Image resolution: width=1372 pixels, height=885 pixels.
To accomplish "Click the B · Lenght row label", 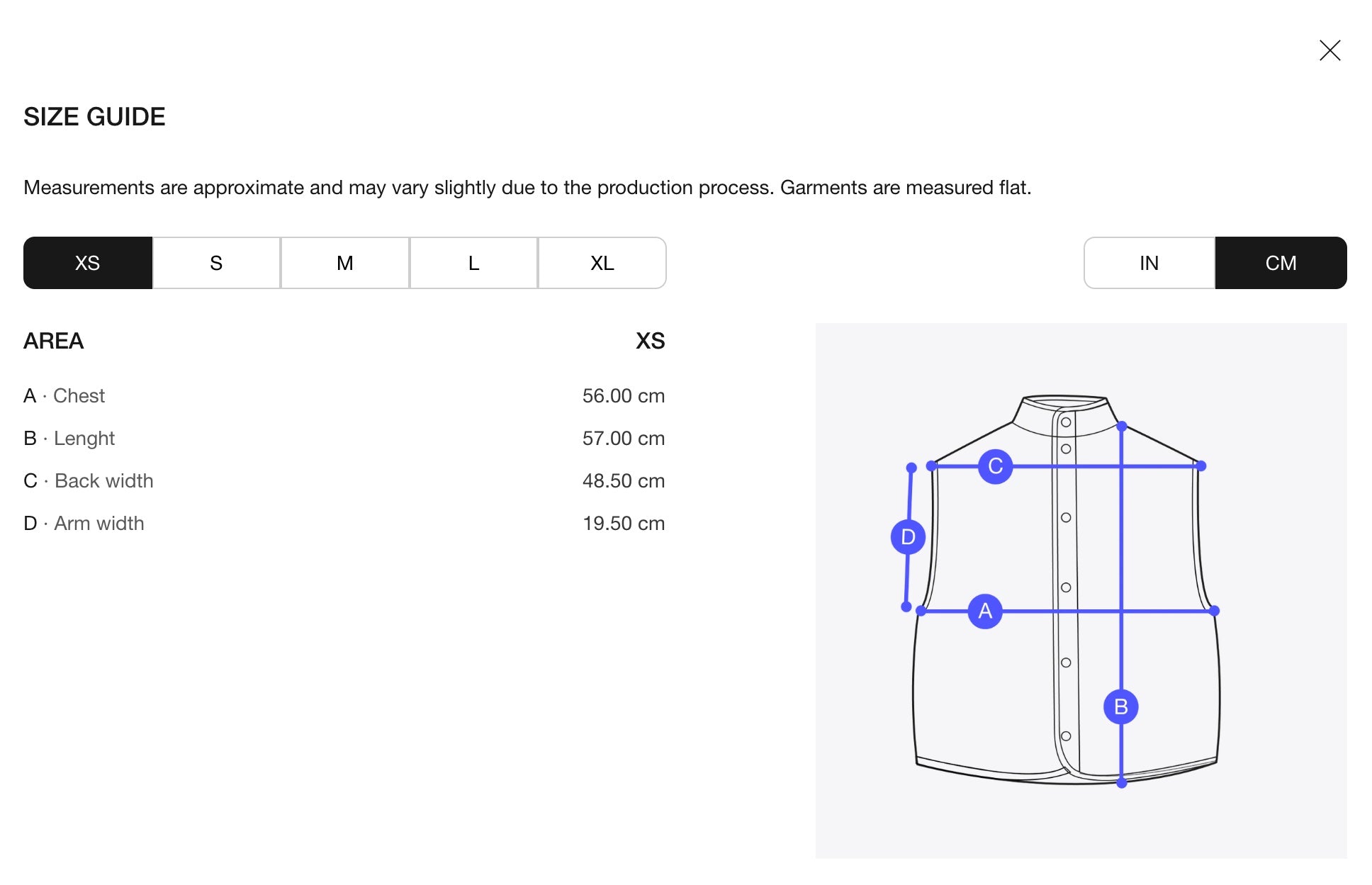I will (x=69, y=439).
